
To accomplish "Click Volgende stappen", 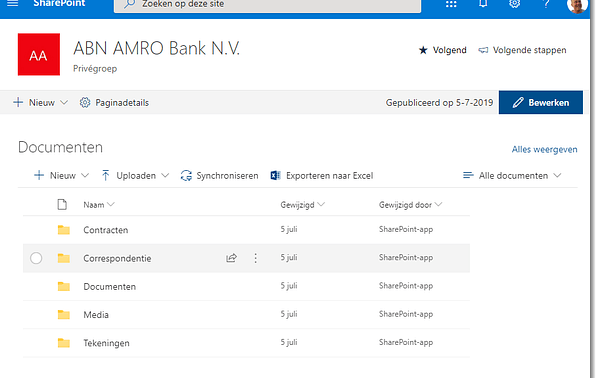I will [x=530, y=50].
